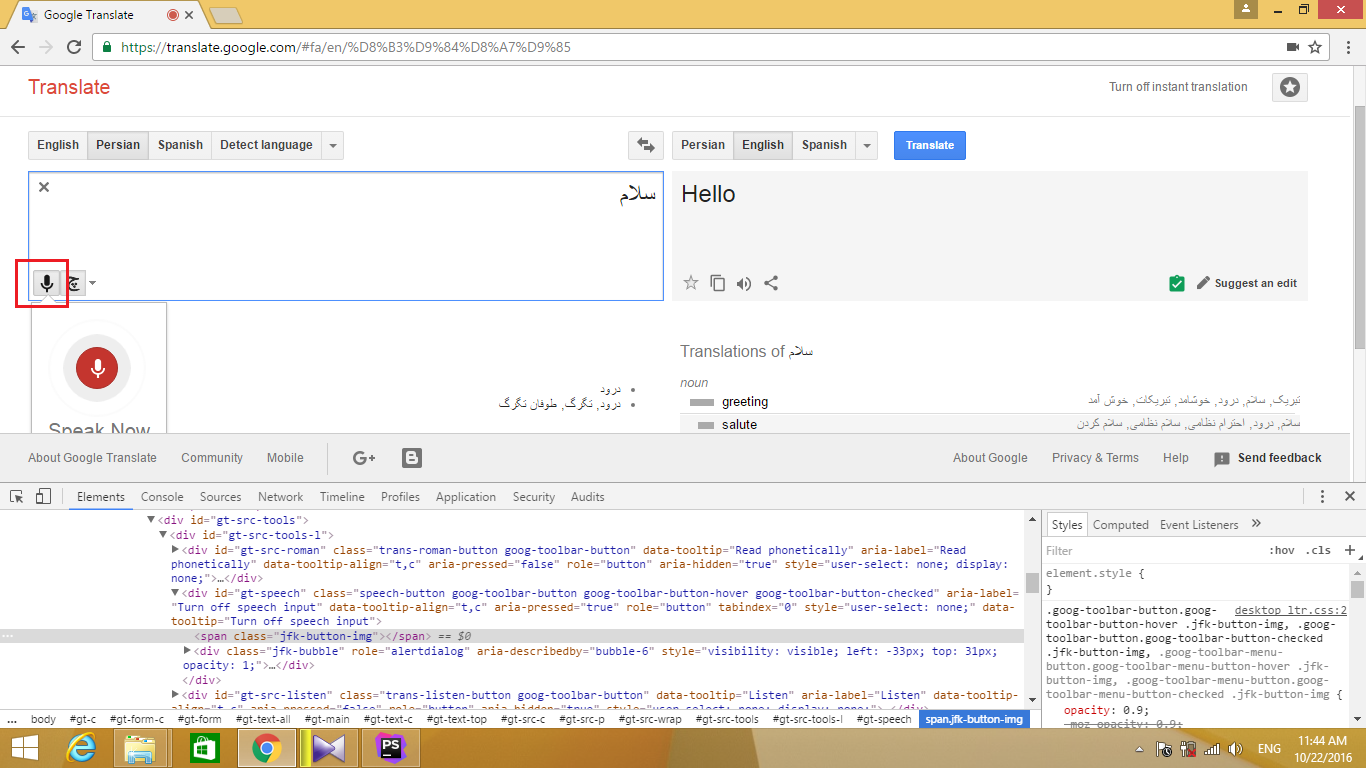Open the Blogger footer icon

[412, 458]
